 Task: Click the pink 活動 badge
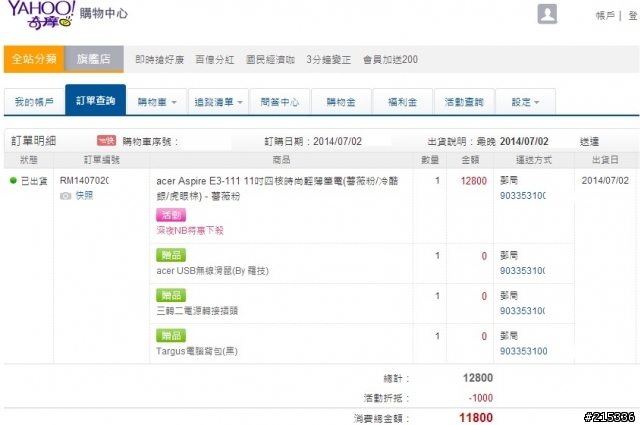coord(171,215)
